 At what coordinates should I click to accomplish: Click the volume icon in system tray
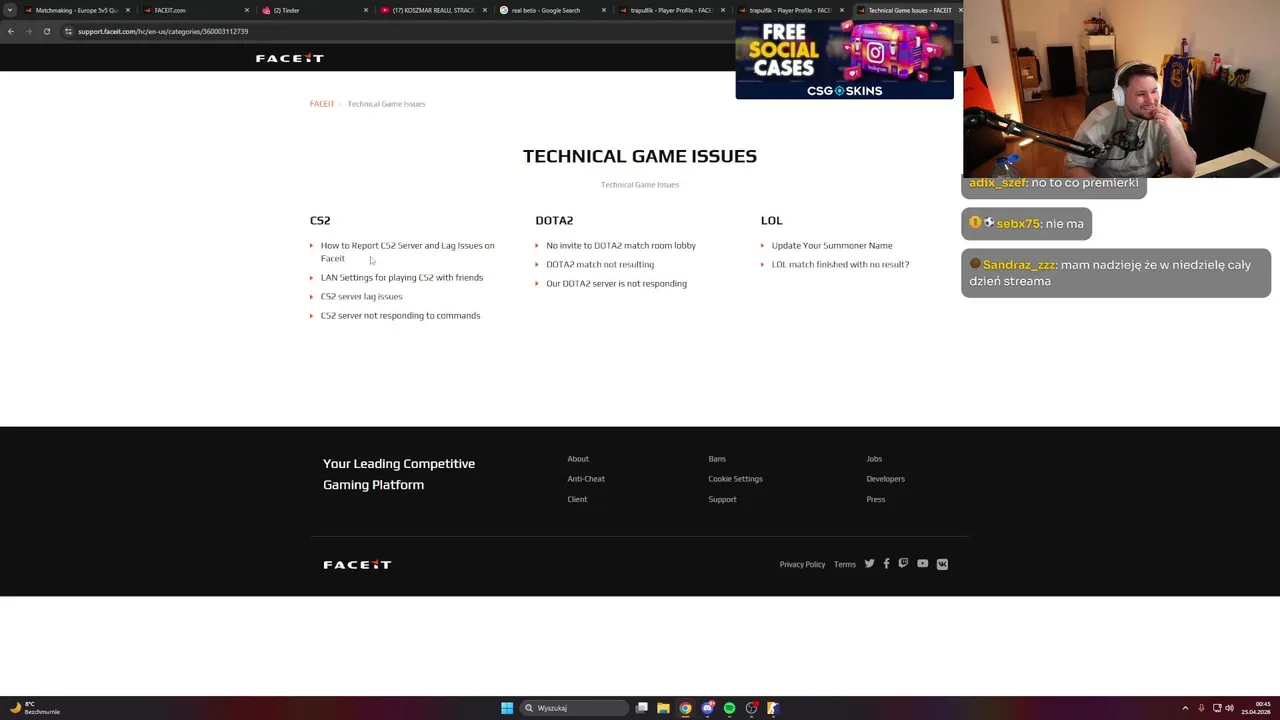click(1229, 708)
